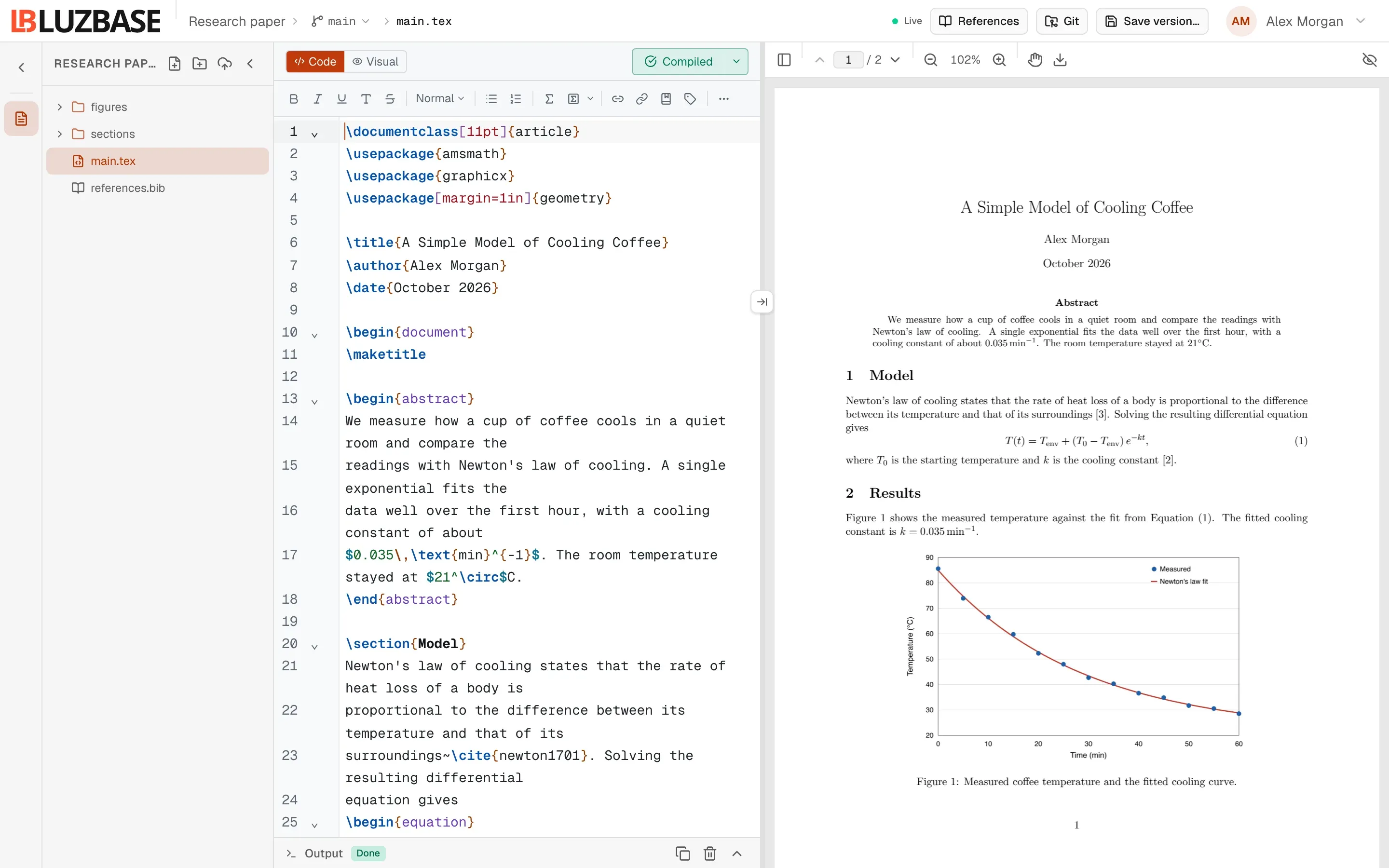Image resolution: width=1389 pixels, height=868 pixels.
Task: Open the Alex Morgan account menu
Action: click(1296, 21)
